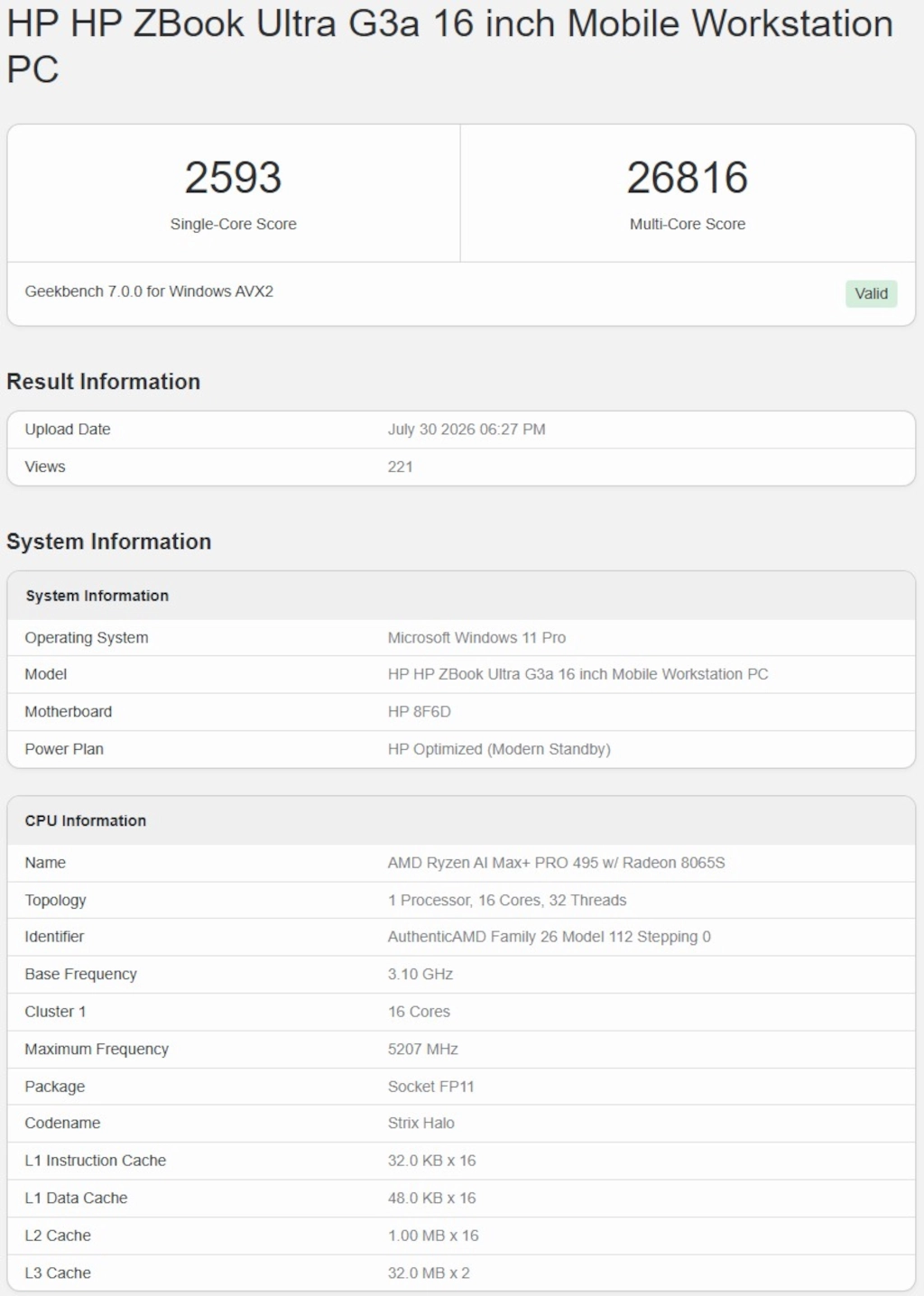
Task: Click the L1 Instruction Cache label
Action: 96,1161
